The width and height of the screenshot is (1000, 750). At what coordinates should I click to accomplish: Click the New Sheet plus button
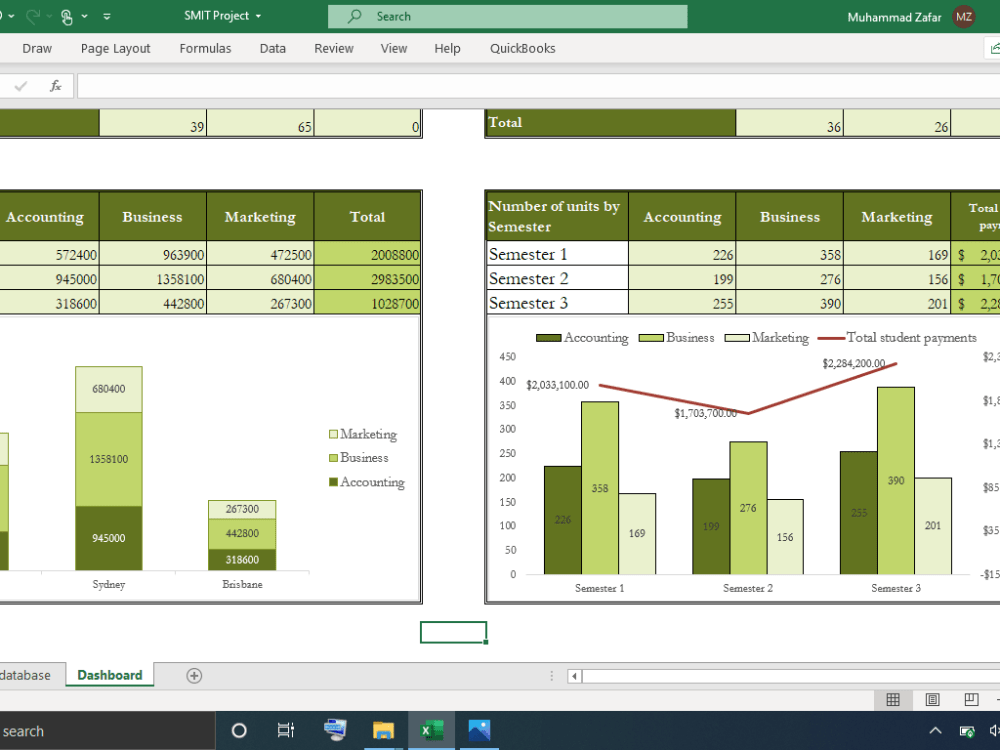[192, 675]
